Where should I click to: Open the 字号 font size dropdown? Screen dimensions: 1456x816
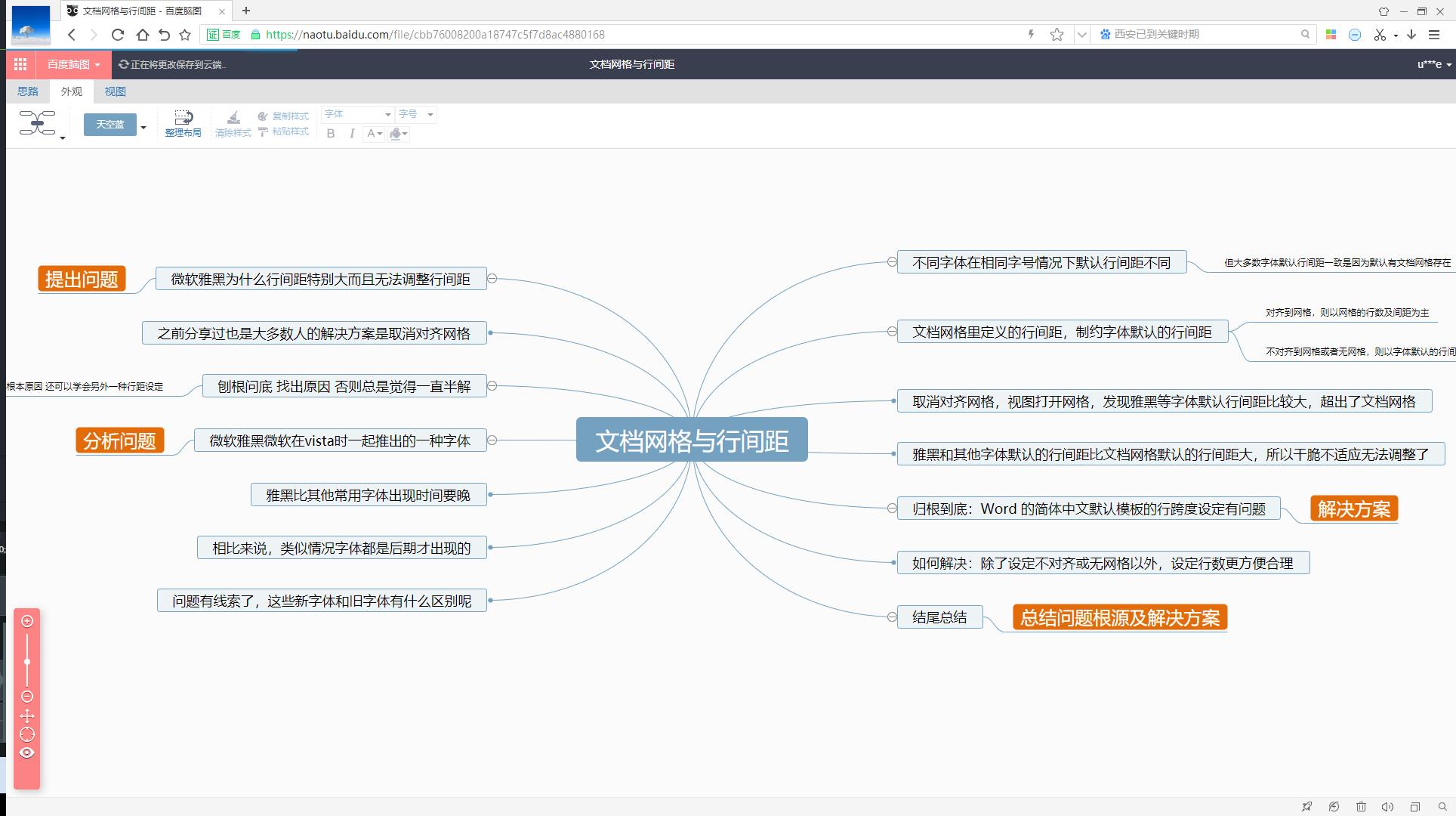coord(416,114)
